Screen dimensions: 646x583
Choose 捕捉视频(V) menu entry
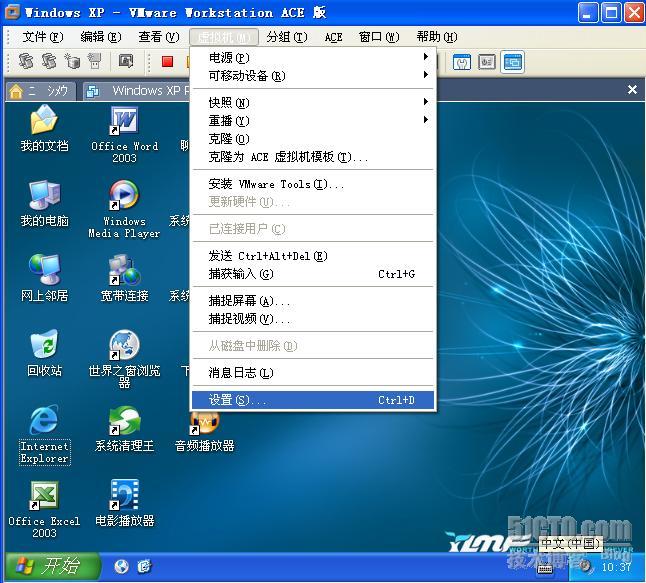click(x=313, y=319)
